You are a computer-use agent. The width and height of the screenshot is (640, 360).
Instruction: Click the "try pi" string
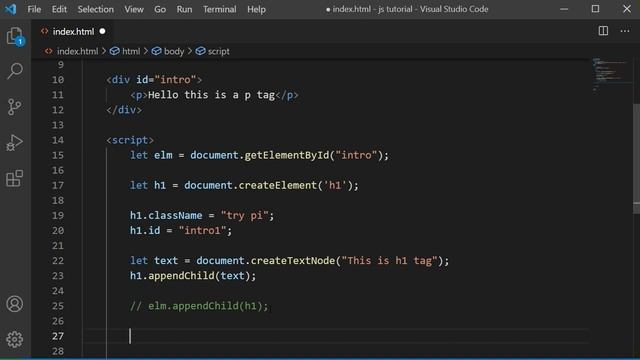coord(244,215)
